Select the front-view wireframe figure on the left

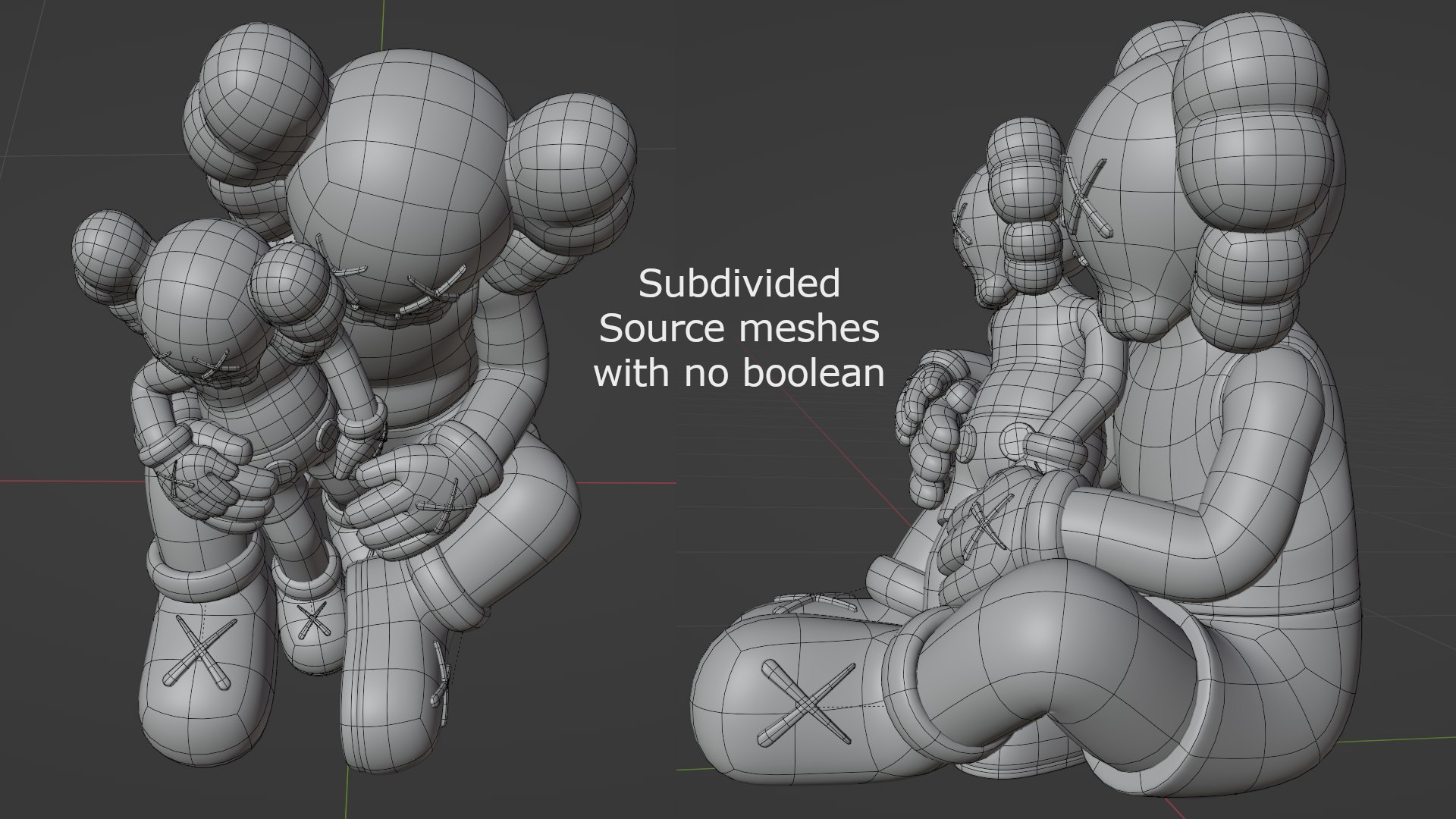tap(355, 397)
